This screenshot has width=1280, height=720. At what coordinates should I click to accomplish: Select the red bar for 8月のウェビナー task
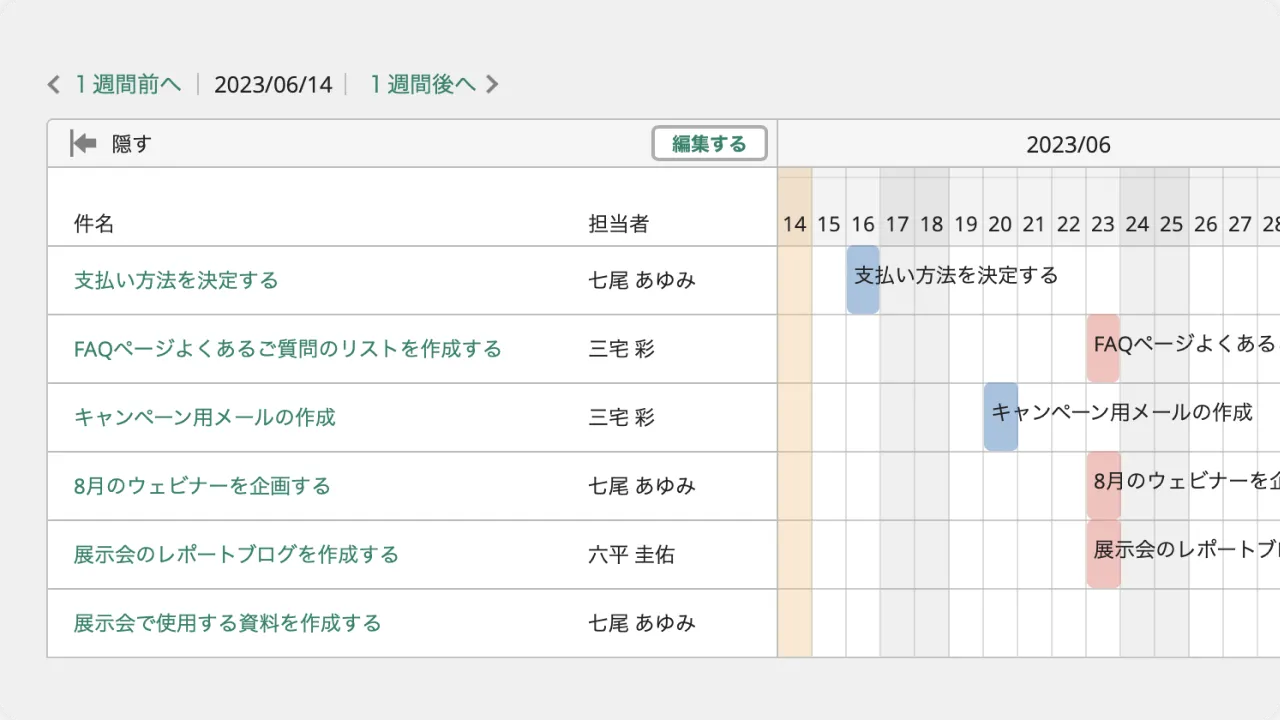(1103, 486)
